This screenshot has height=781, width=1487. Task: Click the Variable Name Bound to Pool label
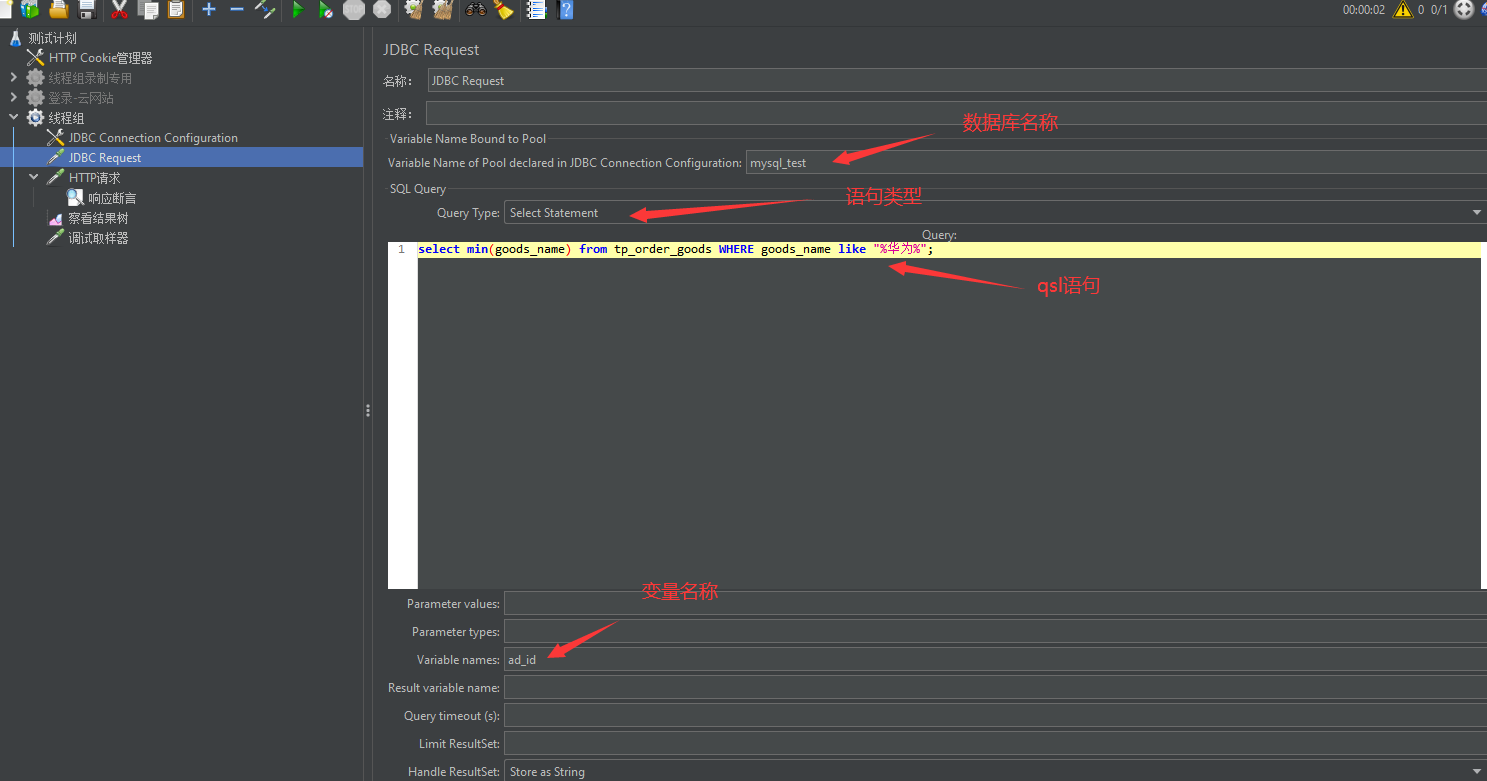468,139
